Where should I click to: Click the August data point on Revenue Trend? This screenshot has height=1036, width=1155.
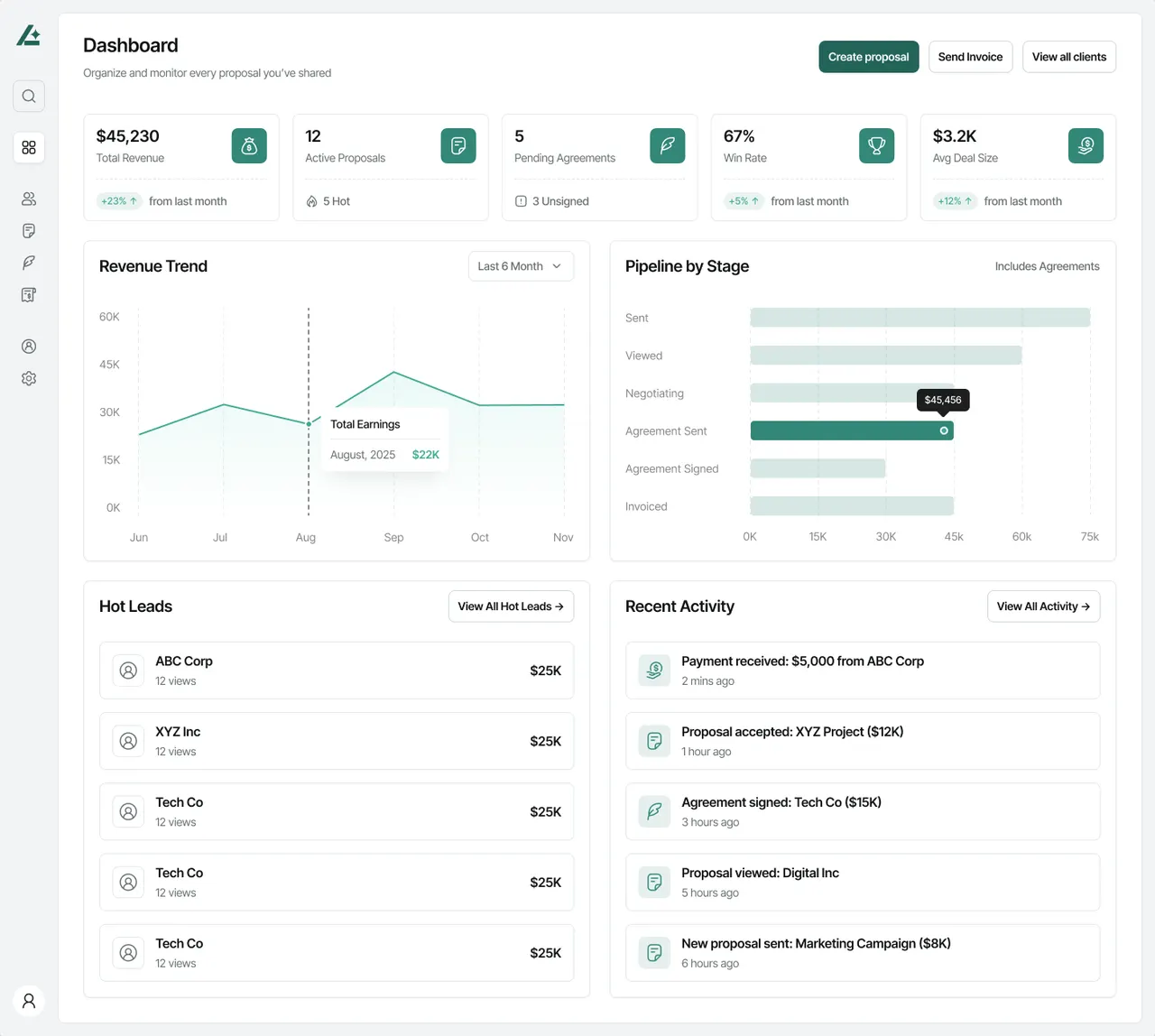(309, 424)
